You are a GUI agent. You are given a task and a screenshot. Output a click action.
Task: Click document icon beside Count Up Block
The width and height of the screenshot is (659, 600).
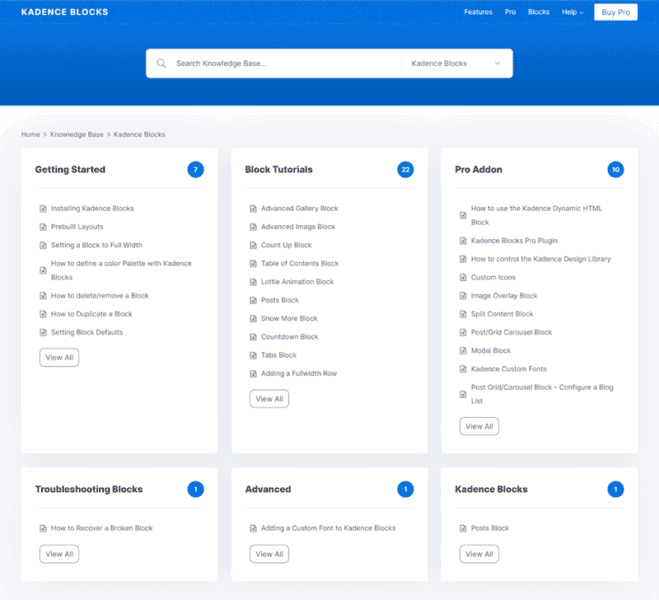[x=253, y=245]
